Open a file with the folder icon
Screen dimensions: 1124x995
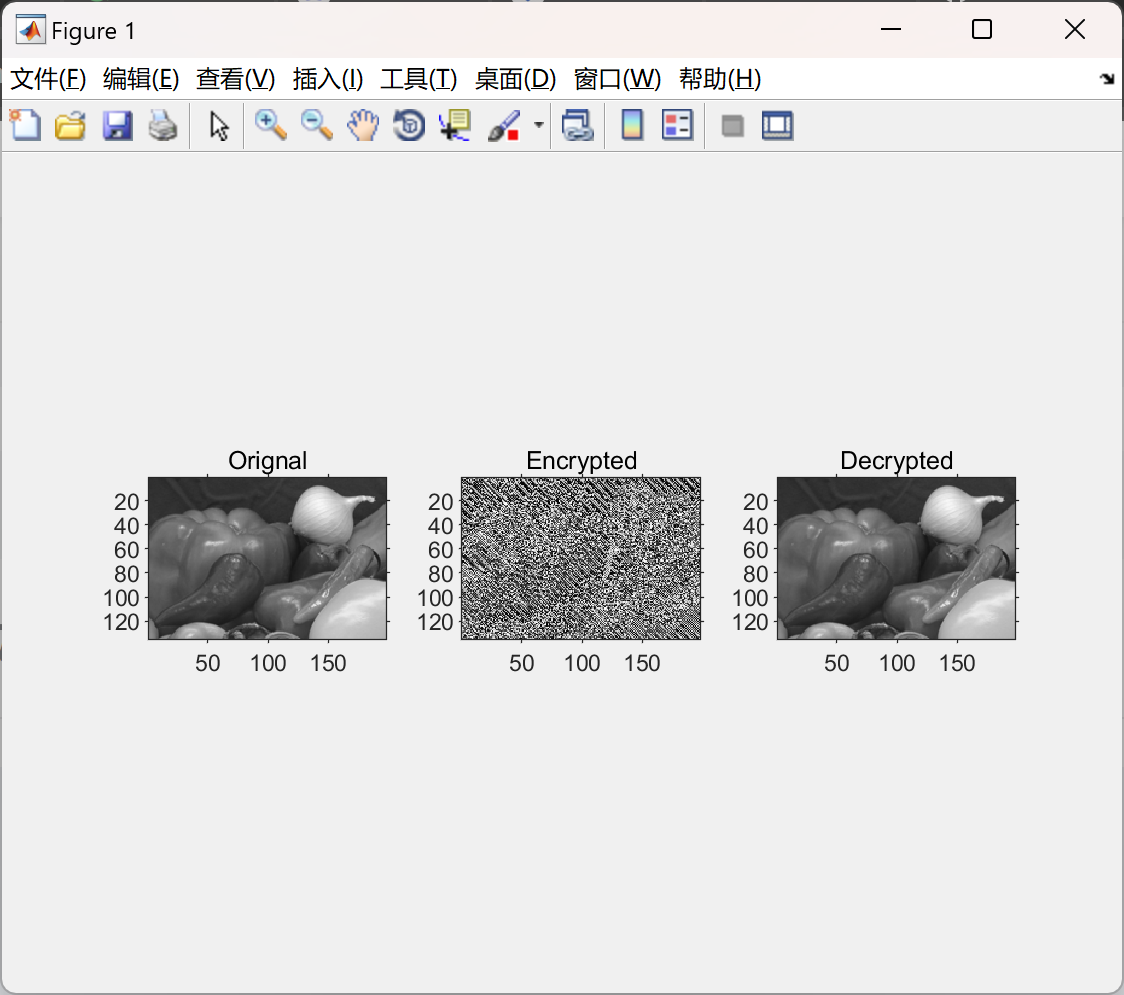pyautogui.click(x=70, y=125)
